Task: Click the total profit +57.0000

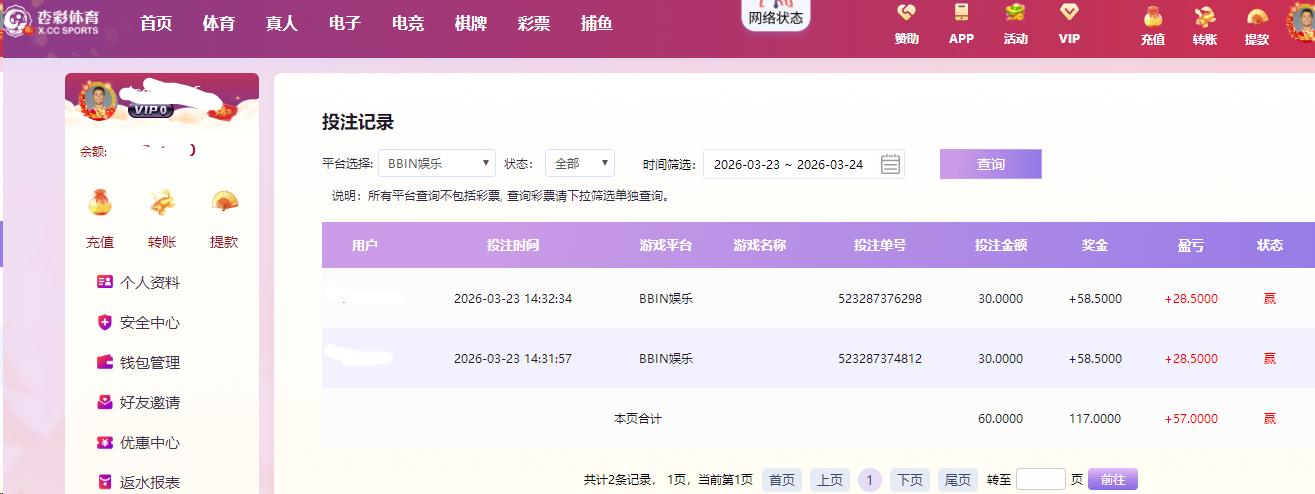Action: (x=1191, y=419)
